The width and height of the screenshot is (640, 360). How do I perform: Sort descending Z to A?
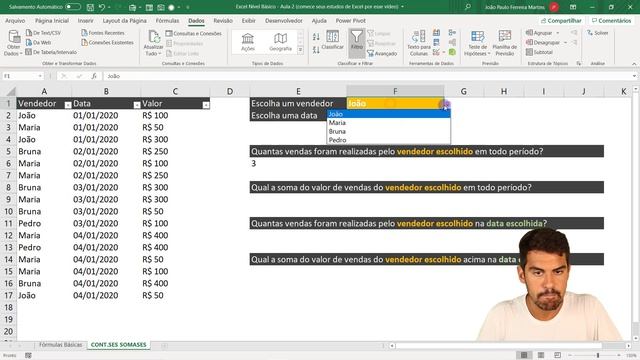(x=316, y=50)
